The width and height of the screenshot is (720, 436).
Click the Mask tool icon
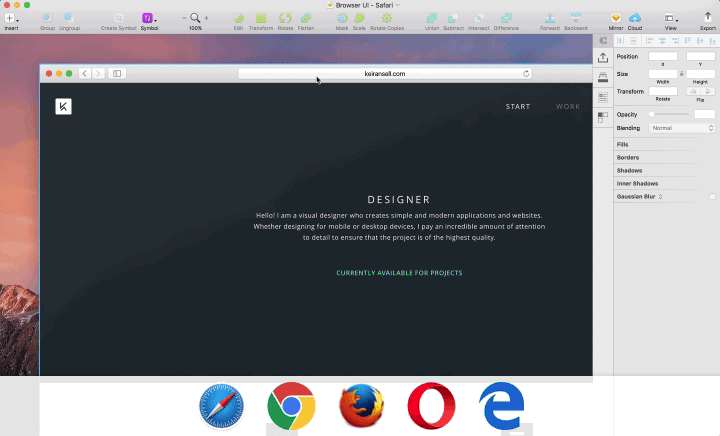342,18
